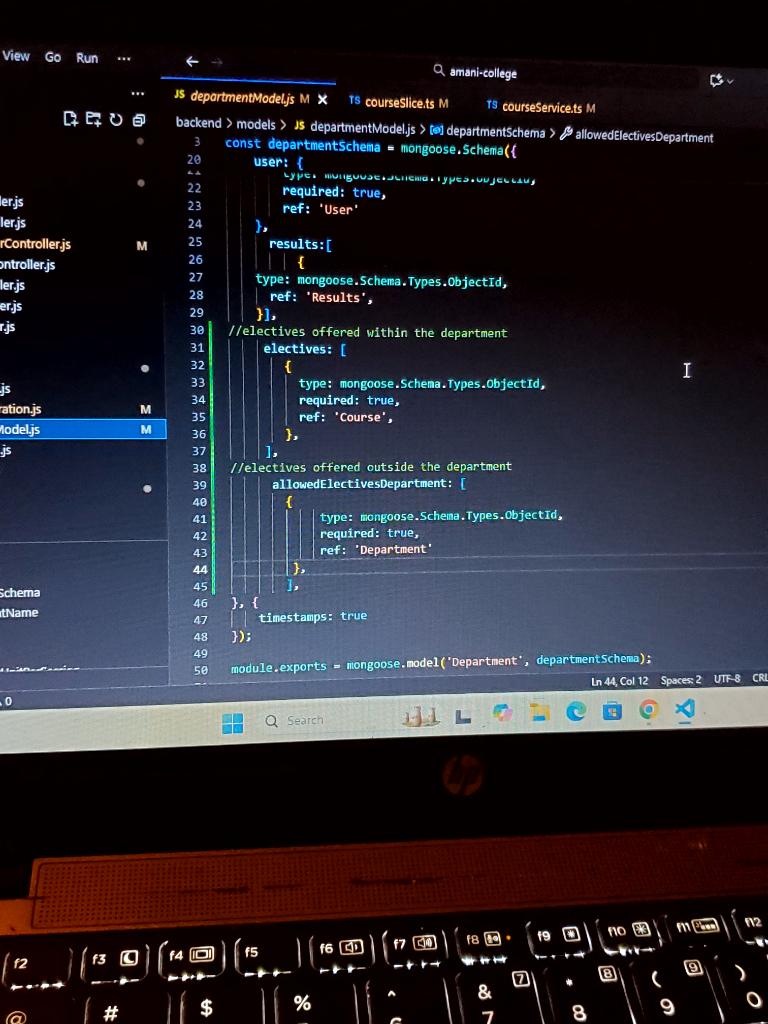Image resolution: width=768 pixels, height=1024 pixels.
Task: Click the comment 'electives offered within the department'
Action: pyautogui.click(x=368, y=332)
